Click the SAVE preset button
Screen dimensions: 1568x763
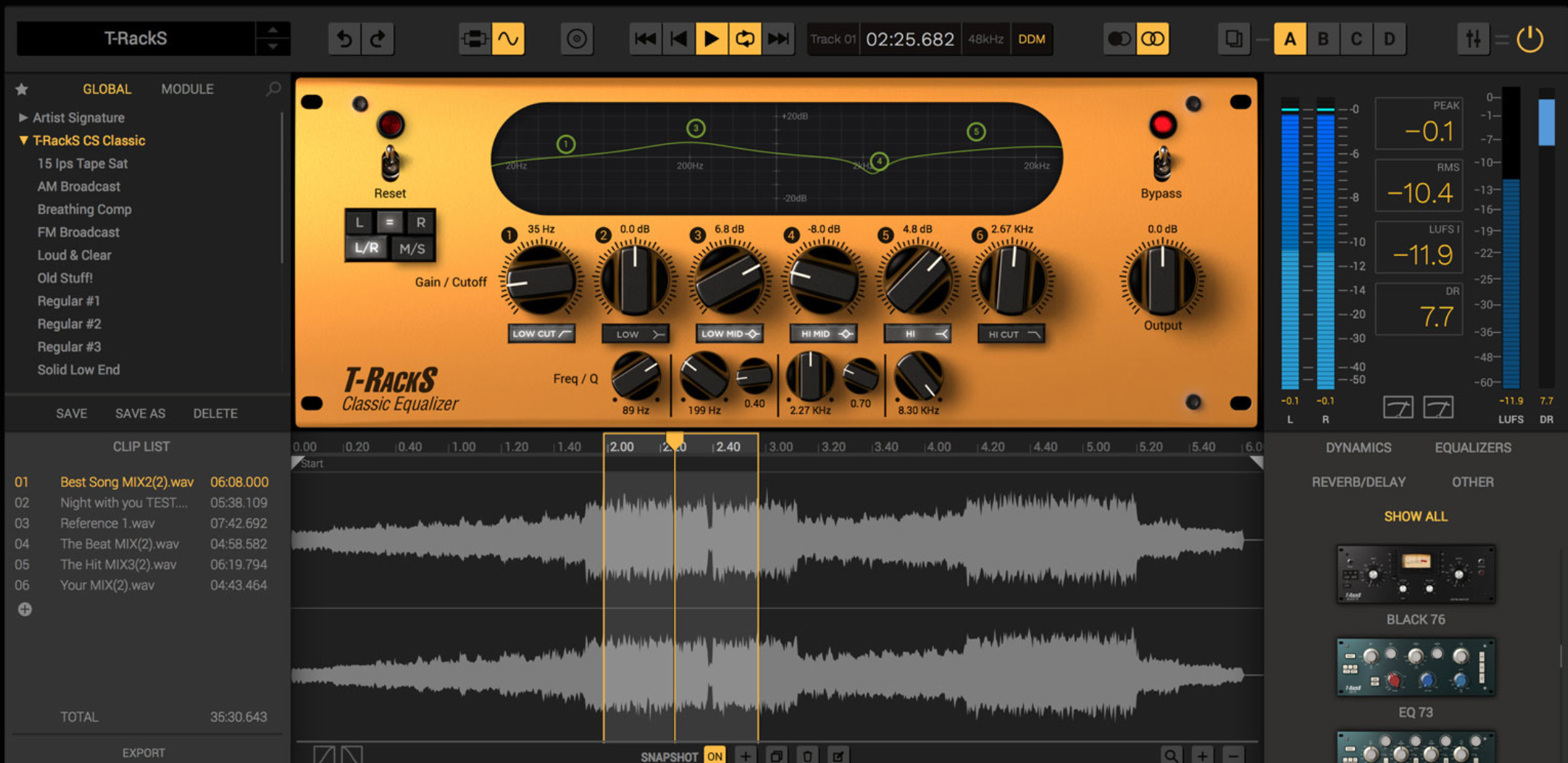(72, 413)
